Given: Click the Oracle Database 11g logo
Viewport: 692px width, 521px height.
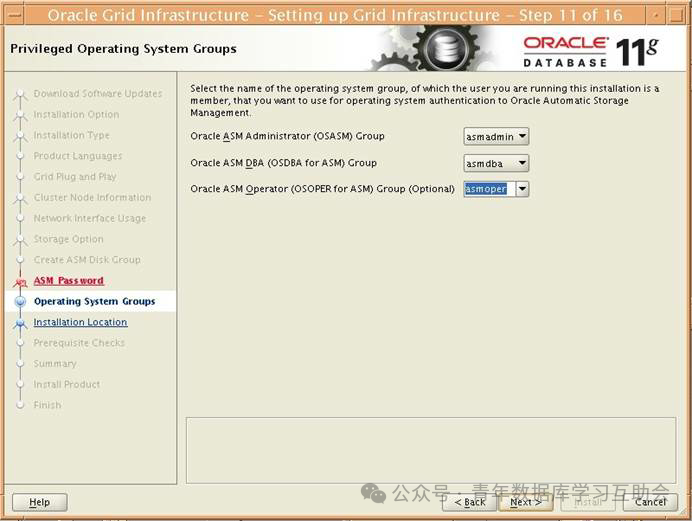Looking at the screenshot, I should click(590, 52).
